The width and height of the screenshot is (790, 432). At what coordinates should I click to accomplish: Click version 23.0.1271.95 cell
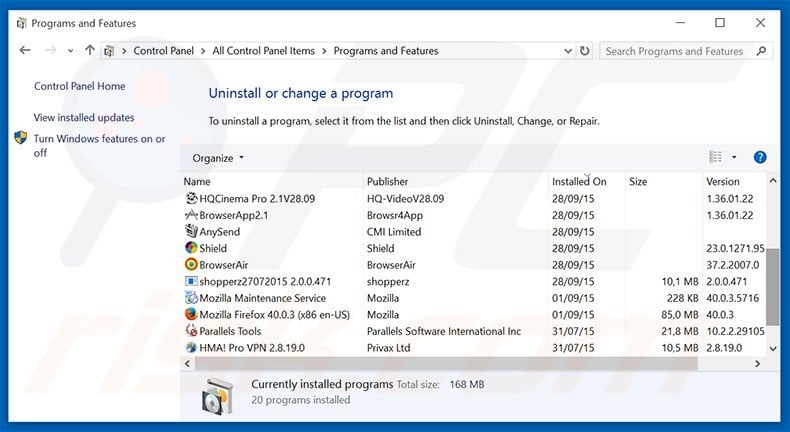coord(736,248)
